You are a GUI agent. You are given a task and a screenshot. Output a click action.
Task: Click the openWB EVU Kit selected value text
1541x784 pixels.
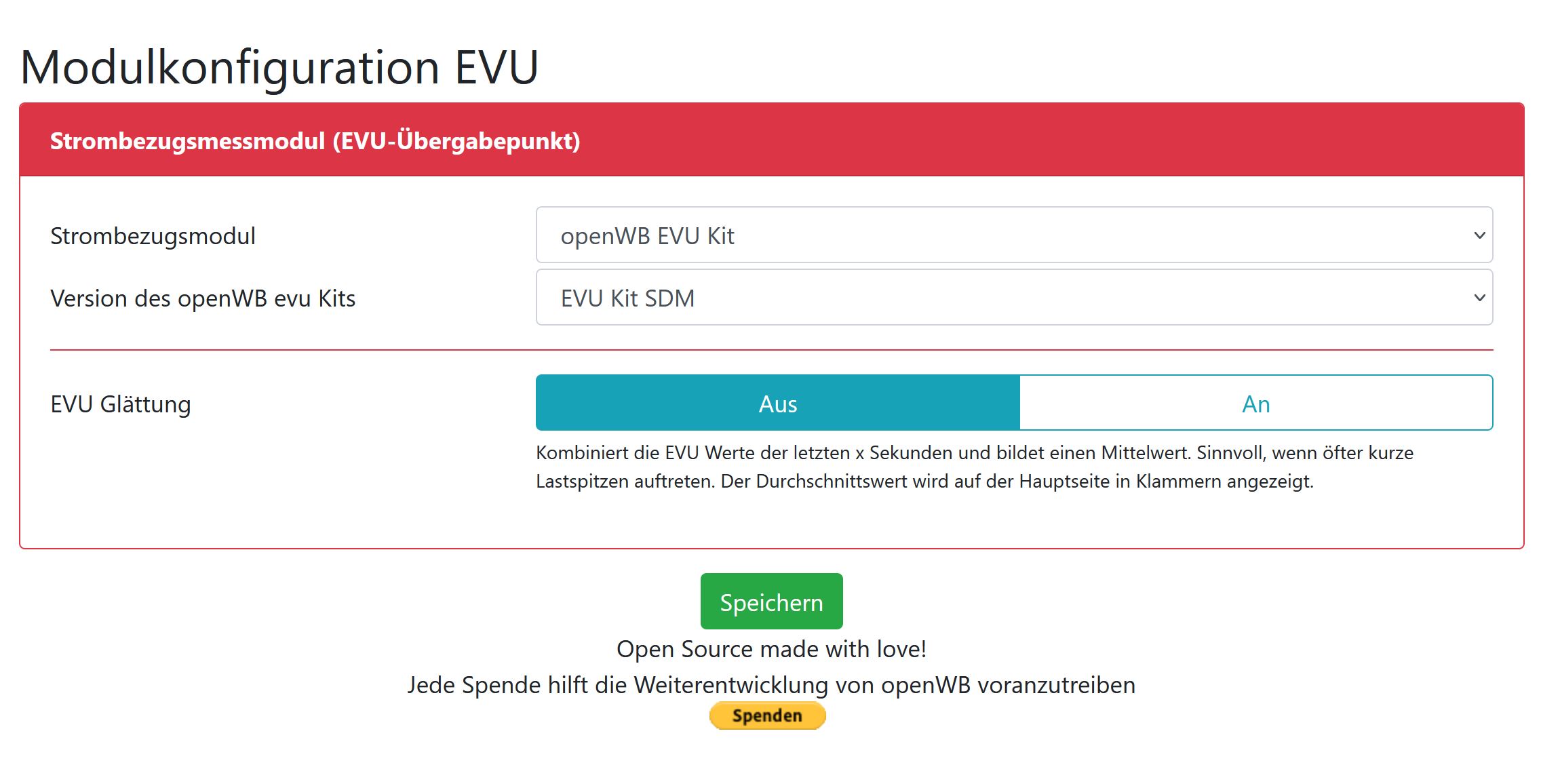click(x=647, y=236)
